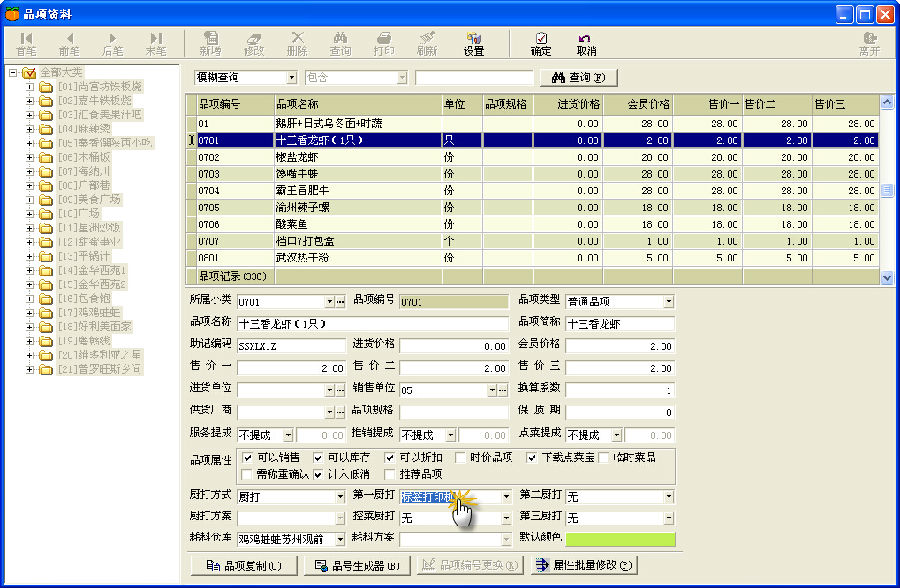Image resolution: width=900 pixels, height=588 pixels.
Task: Enable the 时价品项 checkbox
Action: coord(460,457)
